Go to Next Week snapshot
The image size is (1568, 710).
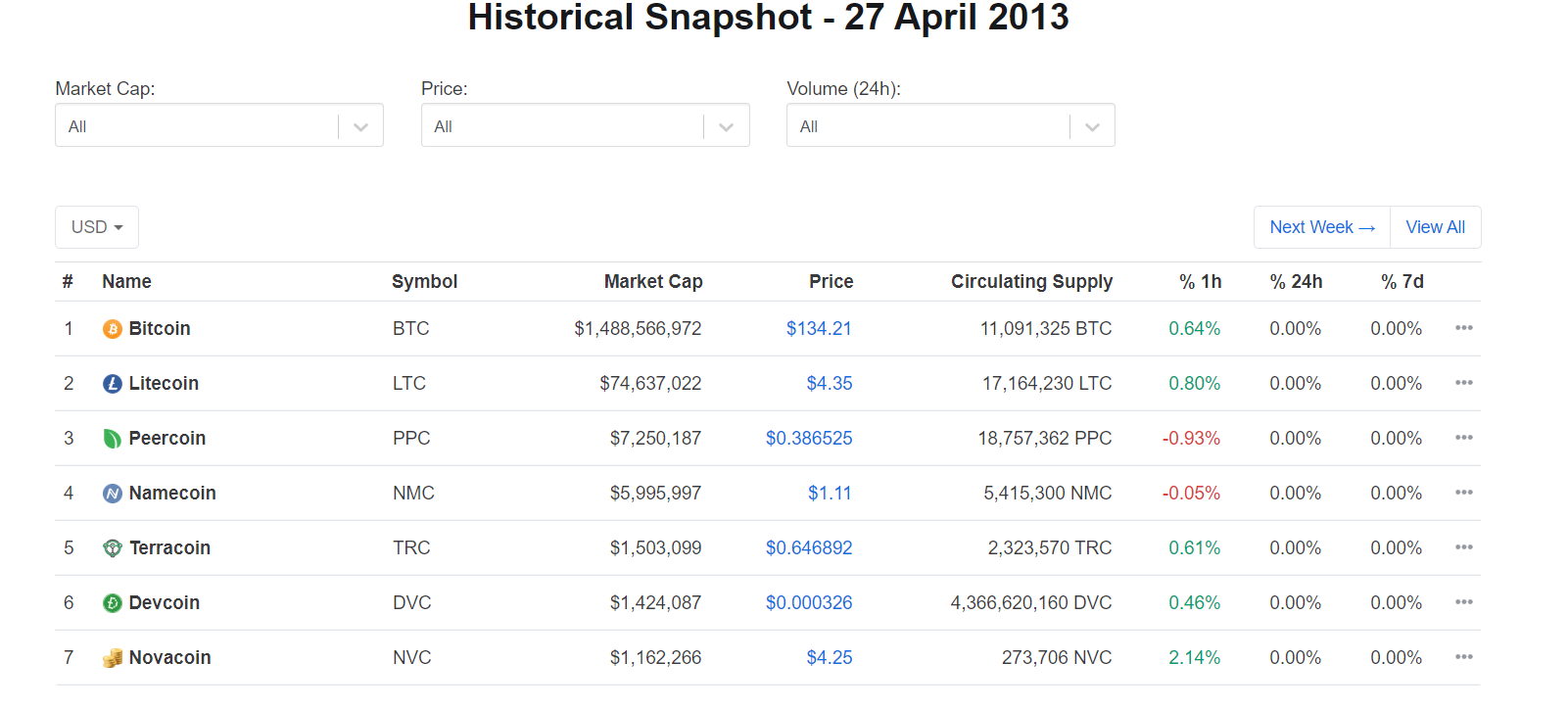pos(1321,227)
